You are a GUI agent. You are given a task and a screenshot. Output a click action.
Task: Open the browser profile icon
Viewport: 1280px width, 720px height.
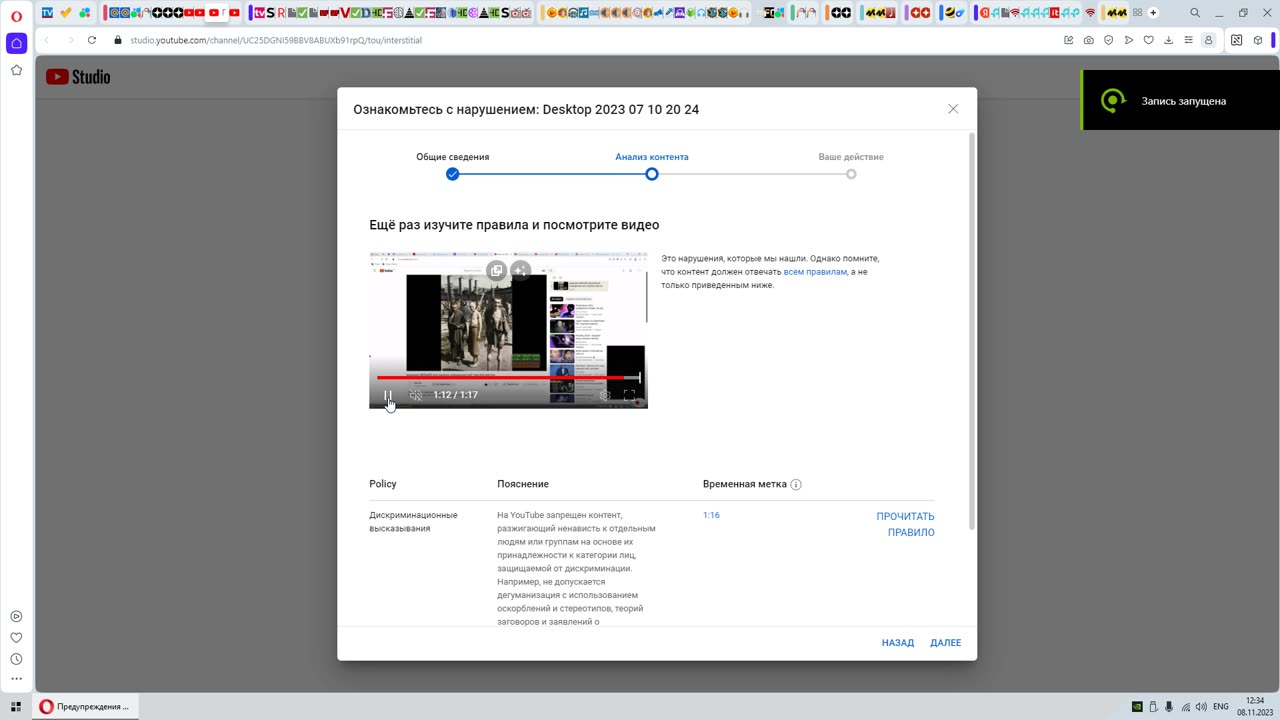pos(1209,40)
